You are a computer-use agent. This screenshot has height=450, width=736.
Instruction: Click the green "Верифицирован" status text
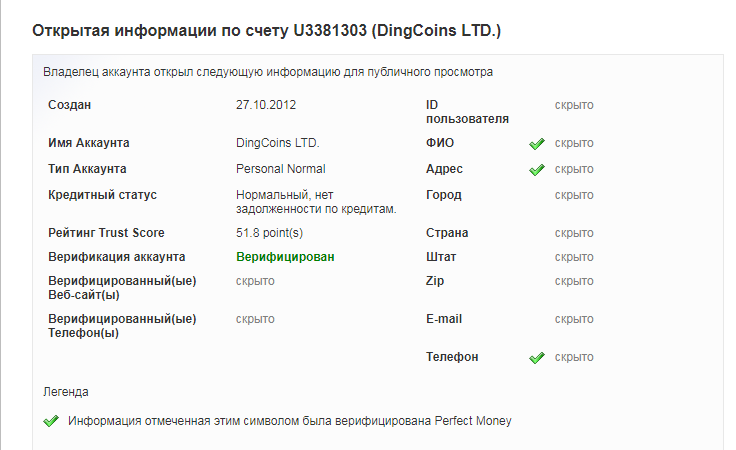coord(285,257)
